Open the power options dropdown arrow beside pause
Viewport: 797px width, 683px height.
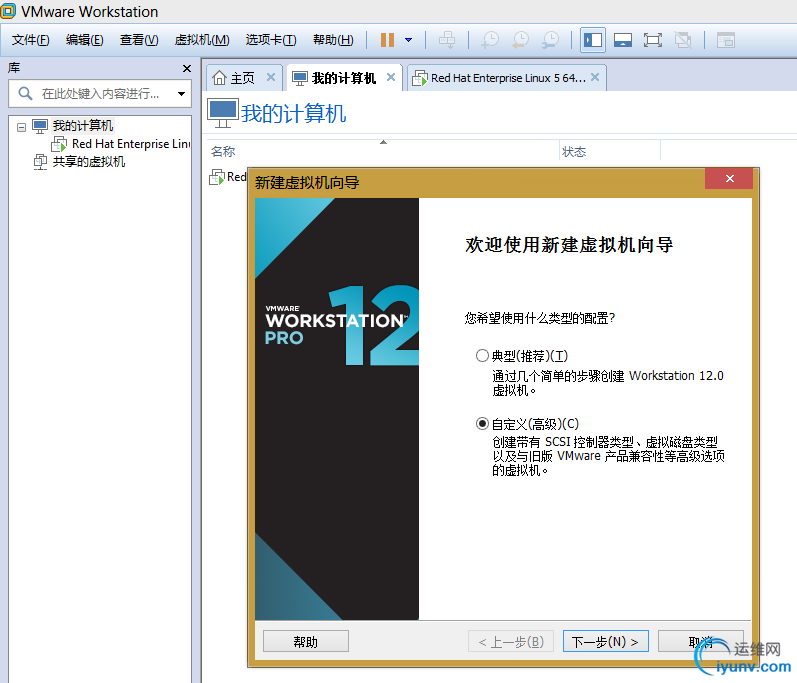click(408, 40)
